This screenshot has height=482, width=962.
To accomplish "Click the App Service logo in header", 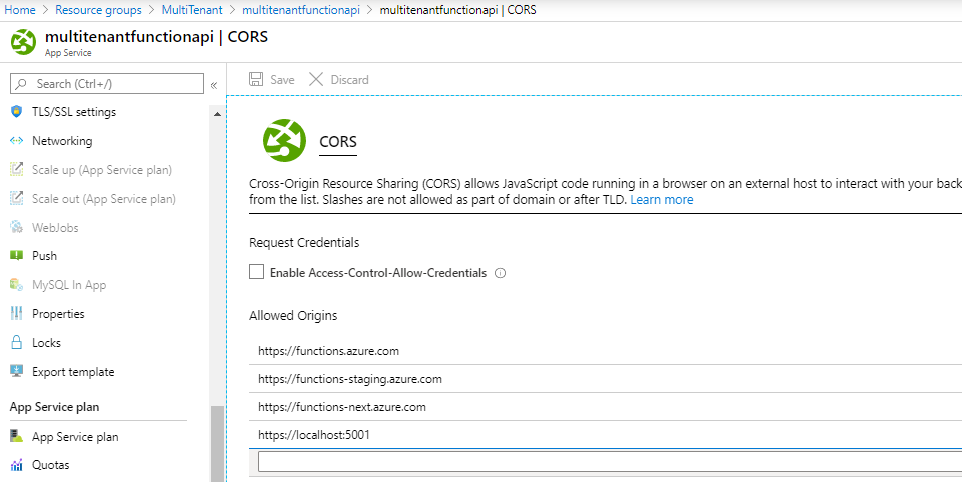I will (23, 42).
